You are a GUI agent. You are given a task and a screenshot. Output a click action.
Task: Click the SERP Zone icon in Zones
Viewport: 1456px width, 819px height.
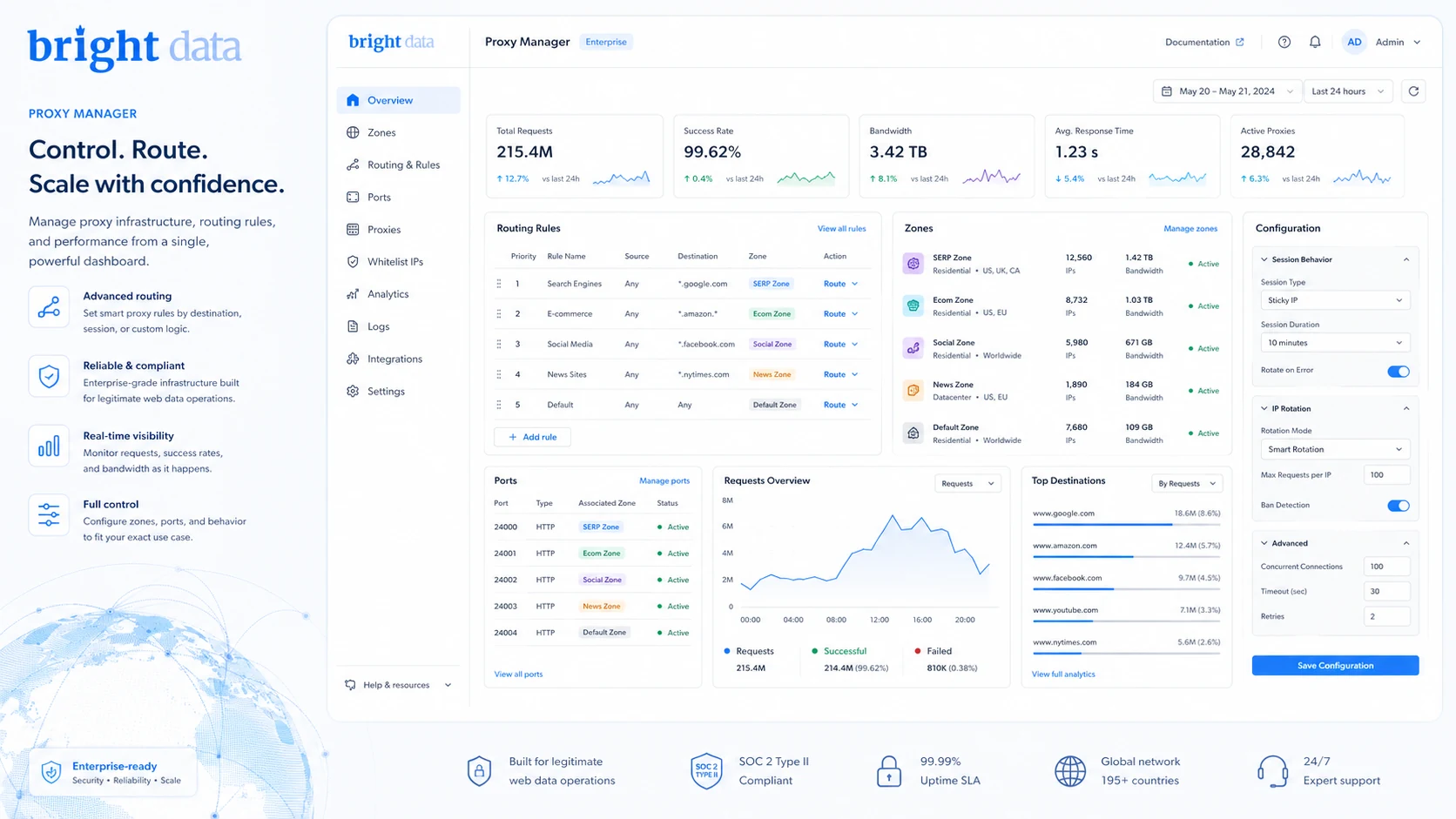(913, 263)
